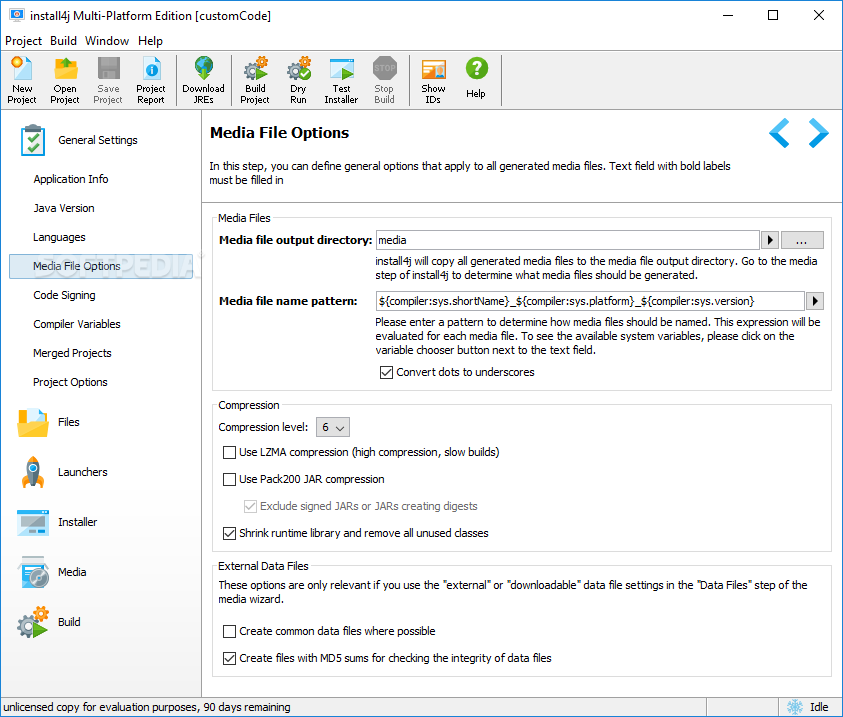Click the Media file name pattern field
Viewport: 843px width, 717px height.
[590, 302]
